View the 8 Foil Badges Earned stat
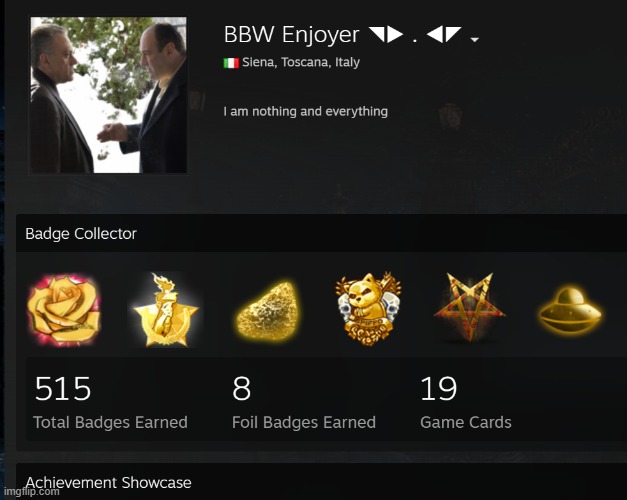 pos(304,402)
